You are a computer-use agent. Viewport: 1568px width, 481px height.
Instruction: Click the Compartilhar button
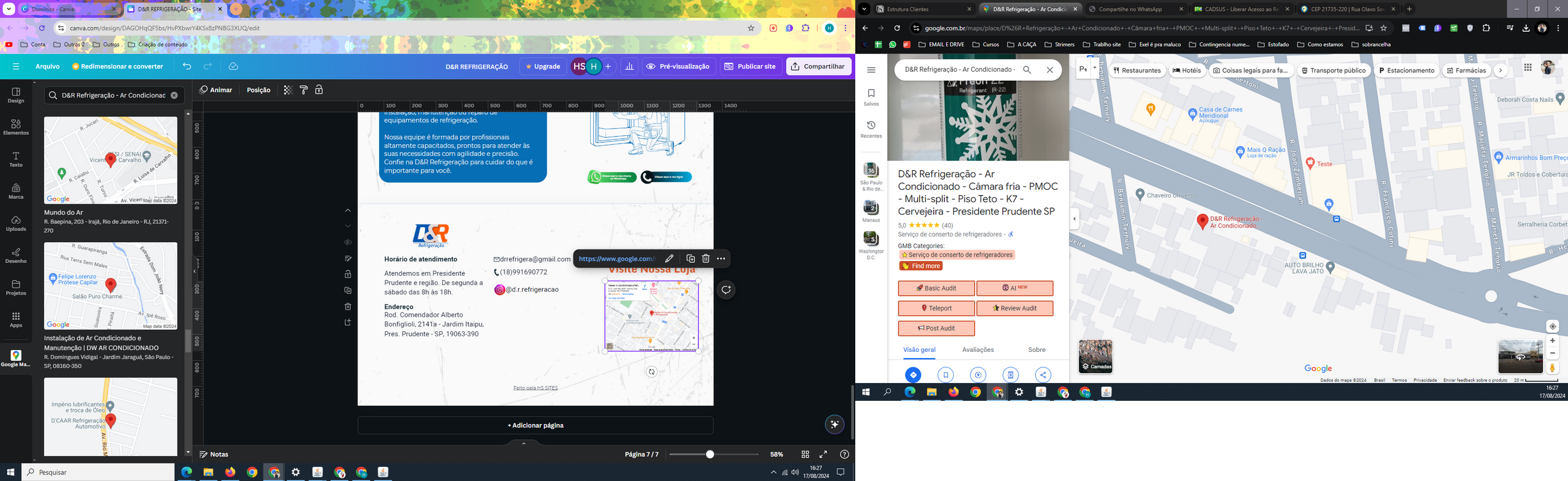coord(818,66)
